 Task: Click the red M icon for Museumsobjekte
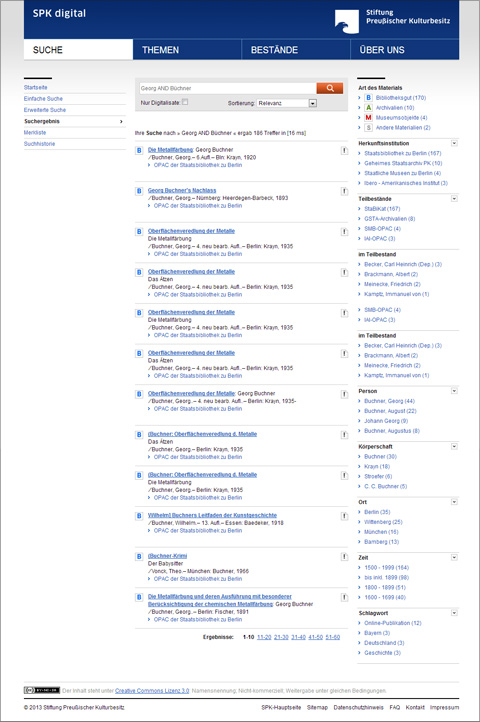(x=368, y=118)
